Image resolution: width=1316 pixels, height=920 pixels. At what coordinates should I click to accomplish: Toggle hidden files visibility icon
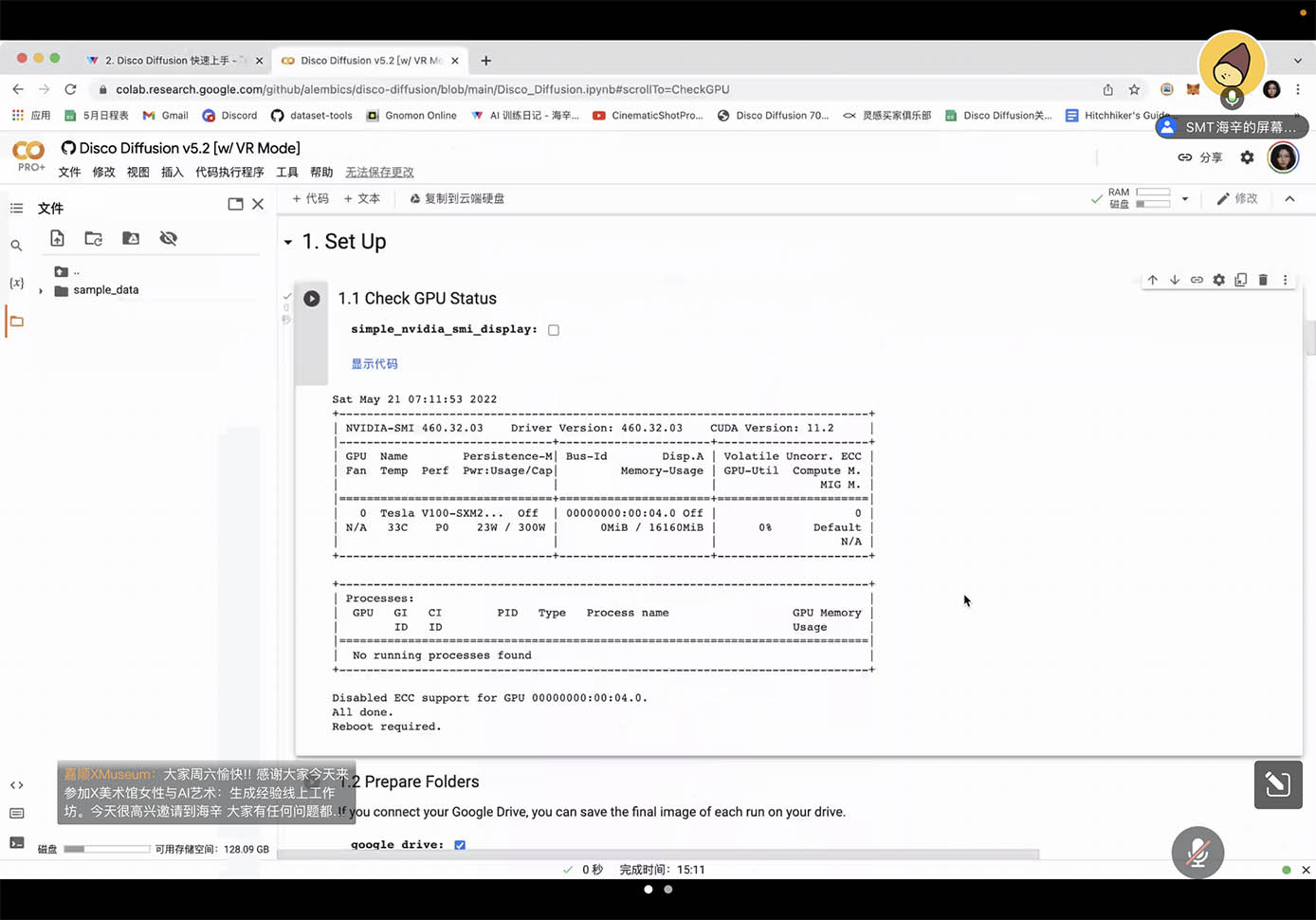pos(169,238)
